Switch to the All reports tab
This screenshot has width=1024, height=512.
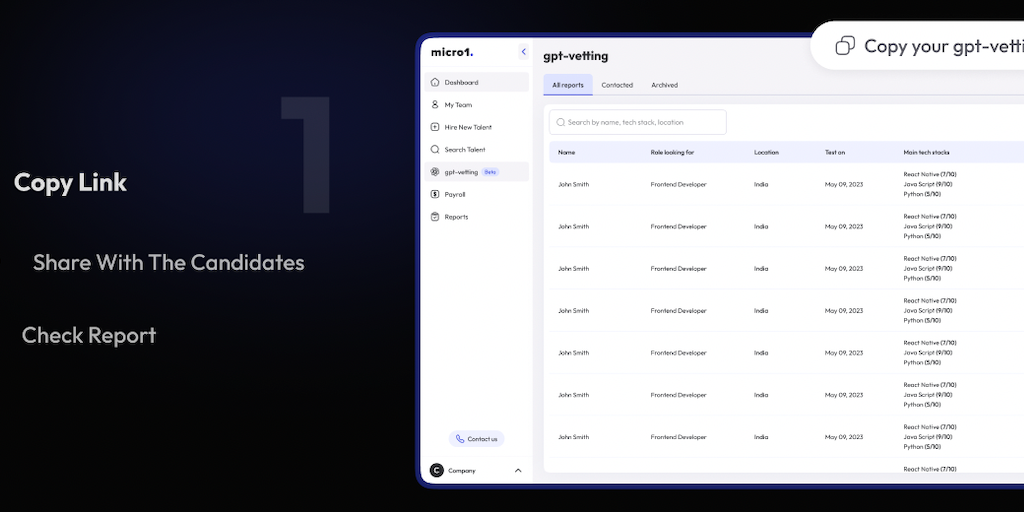click(x=568, y=85)
